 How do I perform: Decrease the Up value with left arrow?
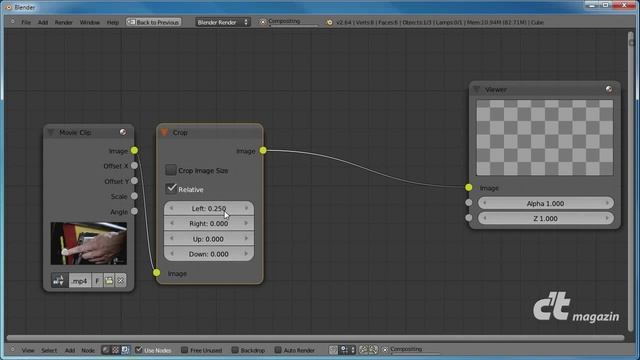tap(171, 239)
